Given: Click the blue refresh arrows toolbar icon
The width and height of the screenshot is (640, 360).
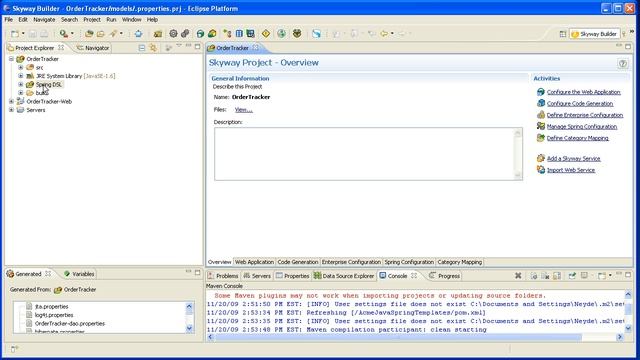Looking at the screenshot, I should click(x=316, y=34).
